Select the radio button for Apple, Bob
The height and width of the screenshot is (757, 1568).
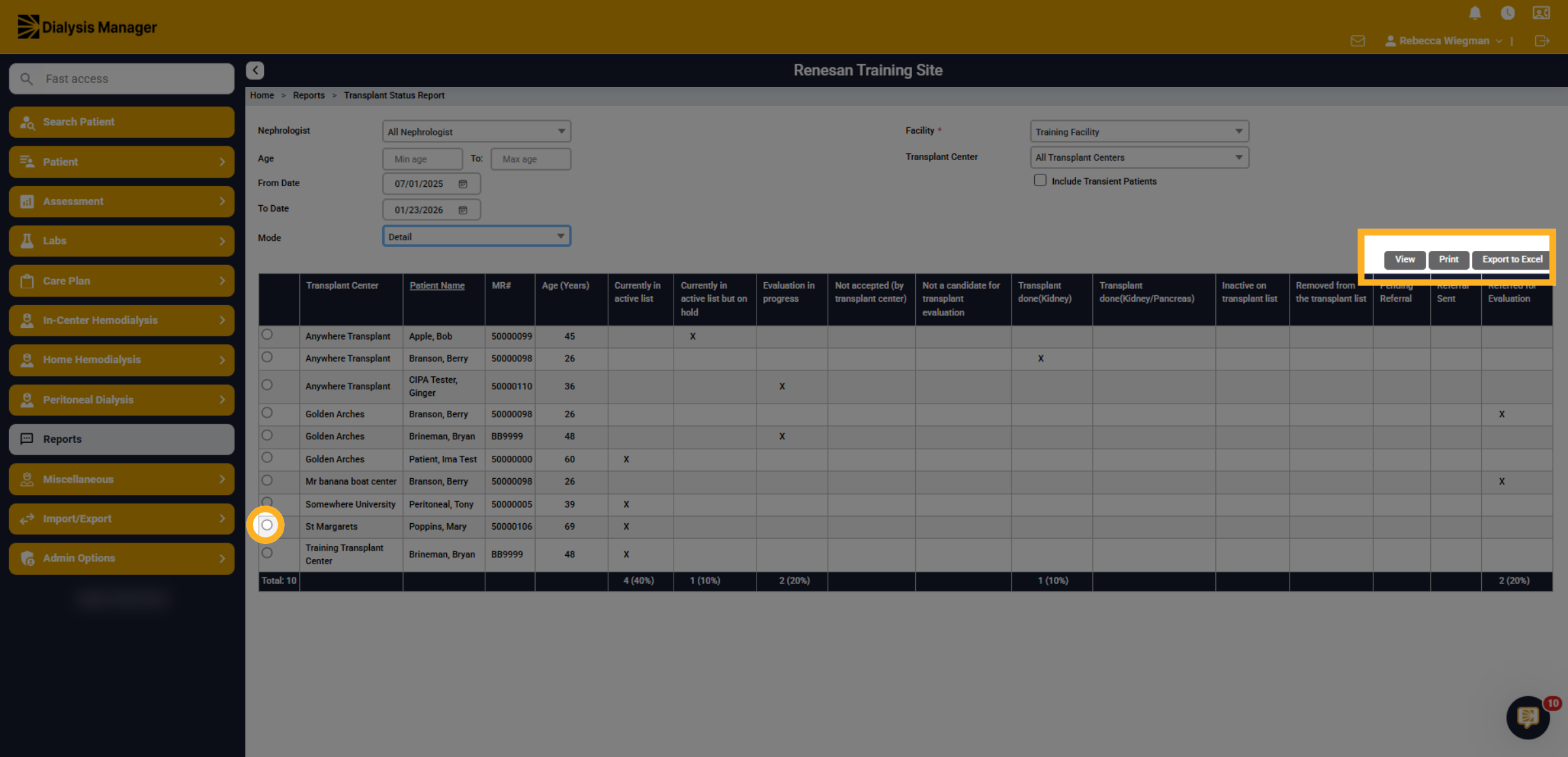pos(267,334)
